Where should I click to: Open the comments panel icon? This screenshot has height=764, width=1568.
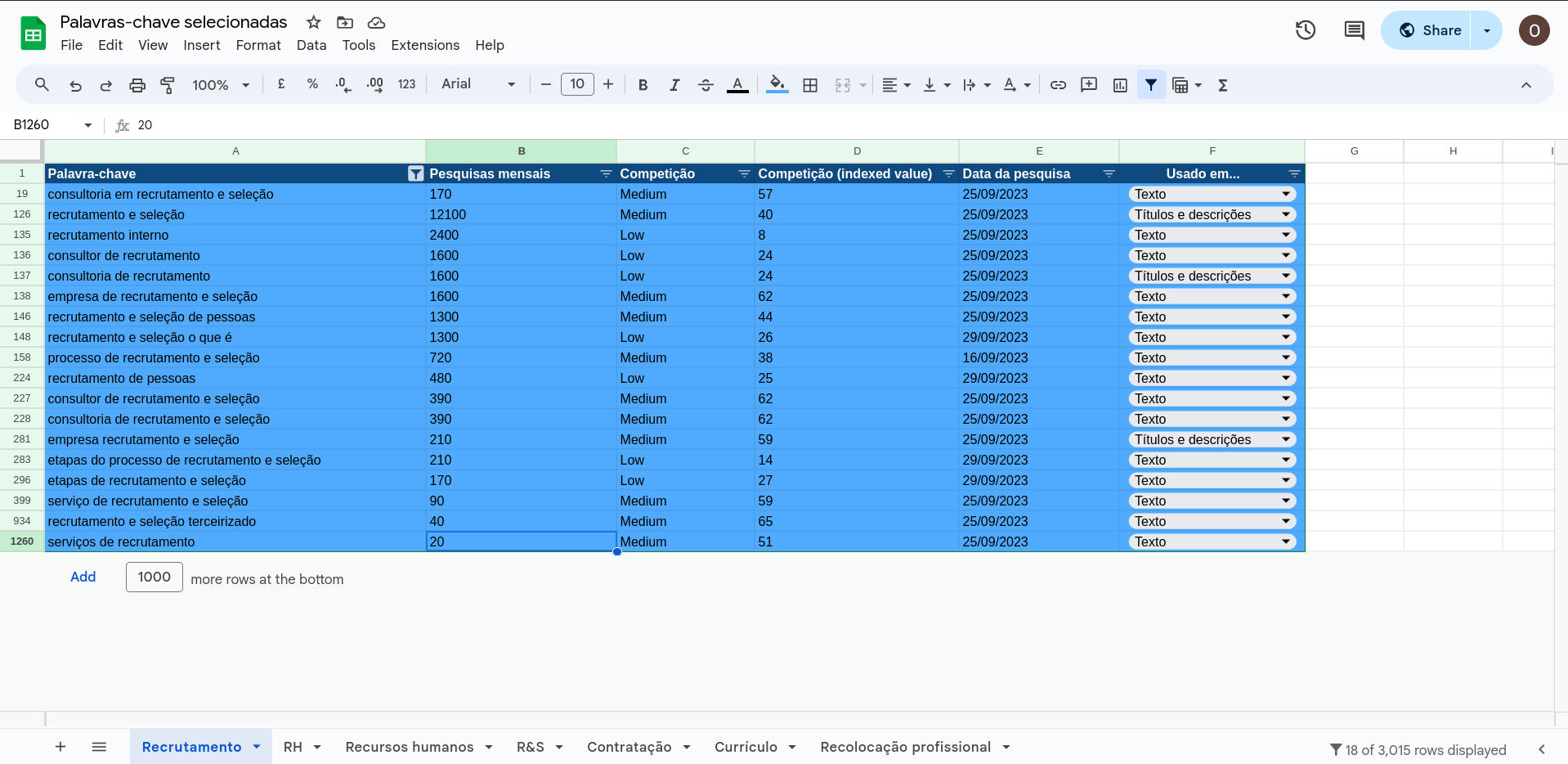tap(1354, 30)
